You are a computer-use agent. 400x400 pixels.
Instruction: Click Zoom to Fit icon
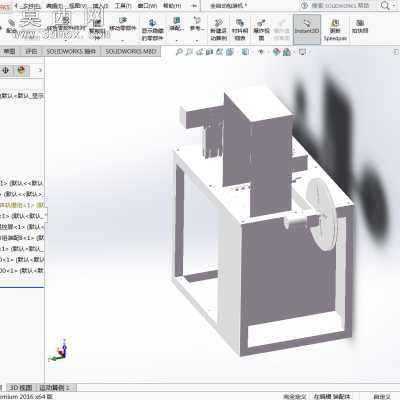pyautogui.click(x=179, y=52)
